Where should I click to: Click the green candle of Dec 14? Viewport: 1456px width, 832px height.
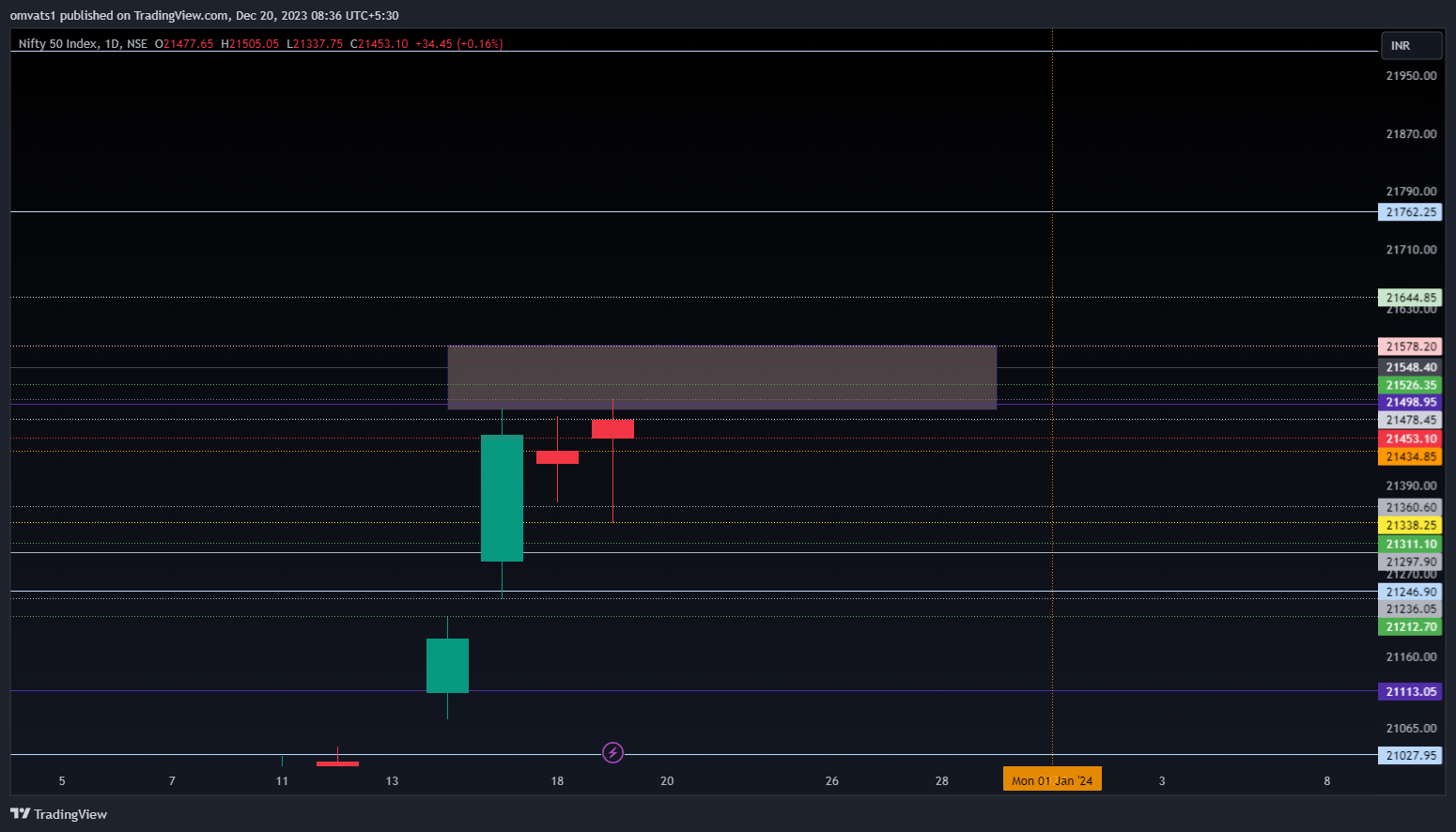tap(447, 666)
